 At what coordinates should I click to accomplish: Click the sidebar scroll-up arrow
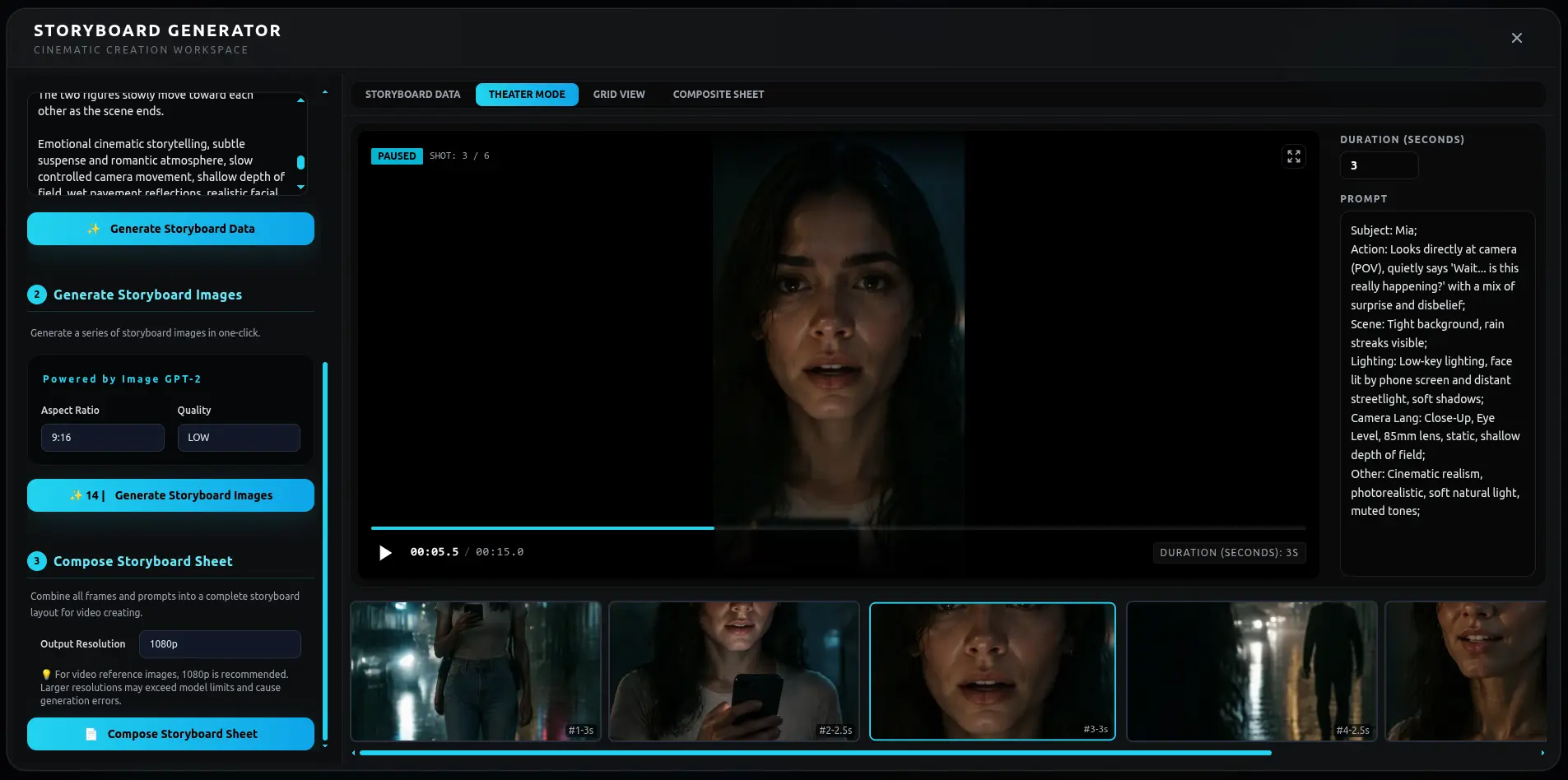pyautogui.click(x=325, y=92)
